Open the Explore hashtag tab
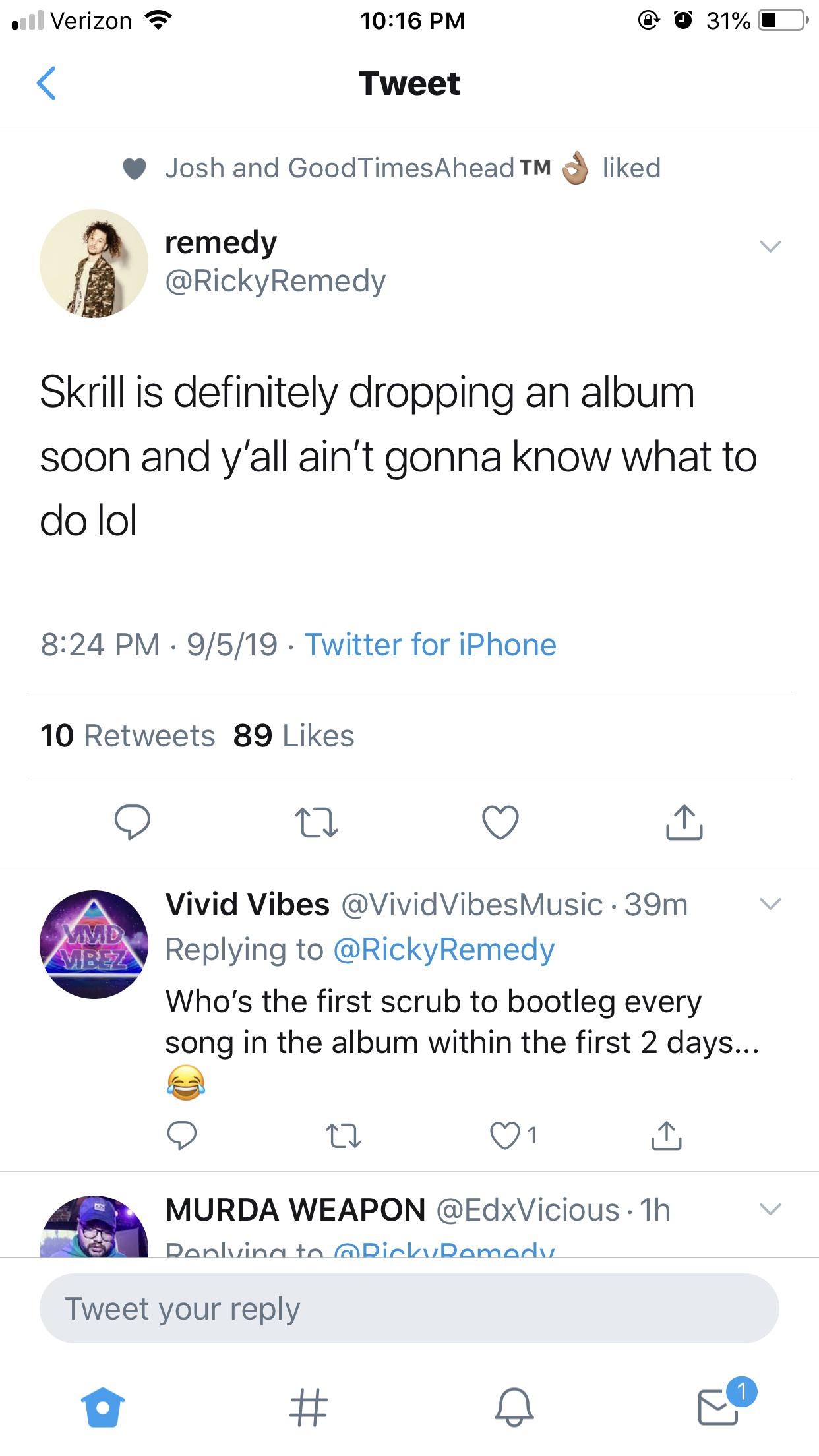This screenshot has width=819, height=1456. 308,1407
